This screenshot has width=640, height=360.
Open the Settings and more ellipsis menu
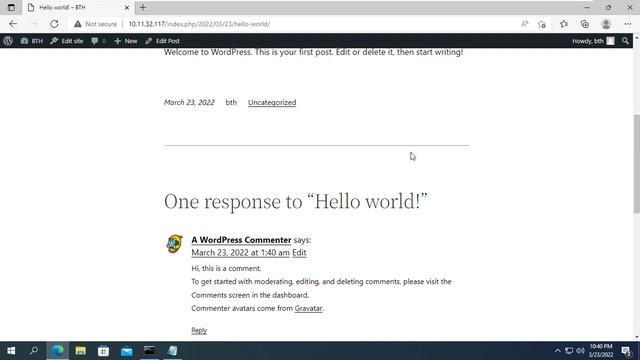tap(627, 24)
